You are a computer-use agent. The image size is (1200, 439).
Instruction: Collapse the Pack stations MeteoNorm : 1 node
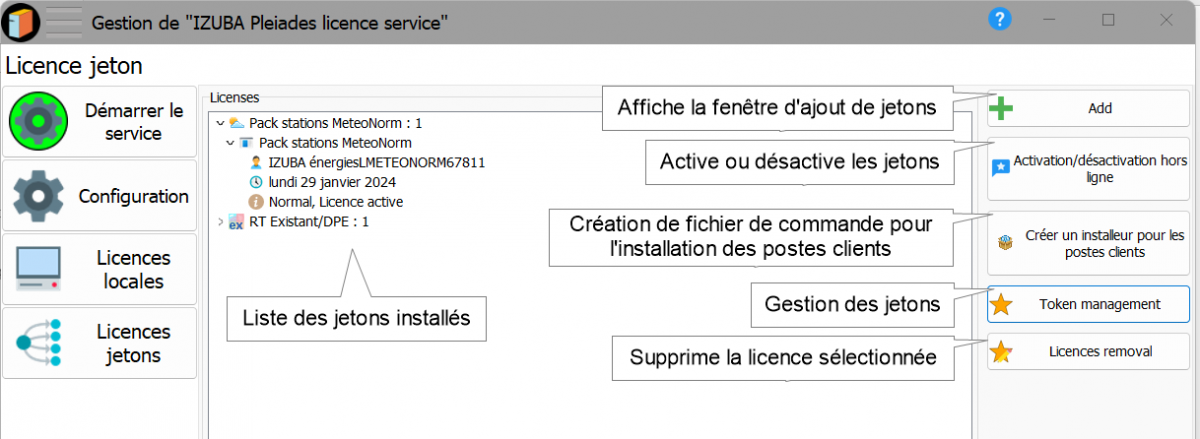pyautogui.click(x=221, y=123)
